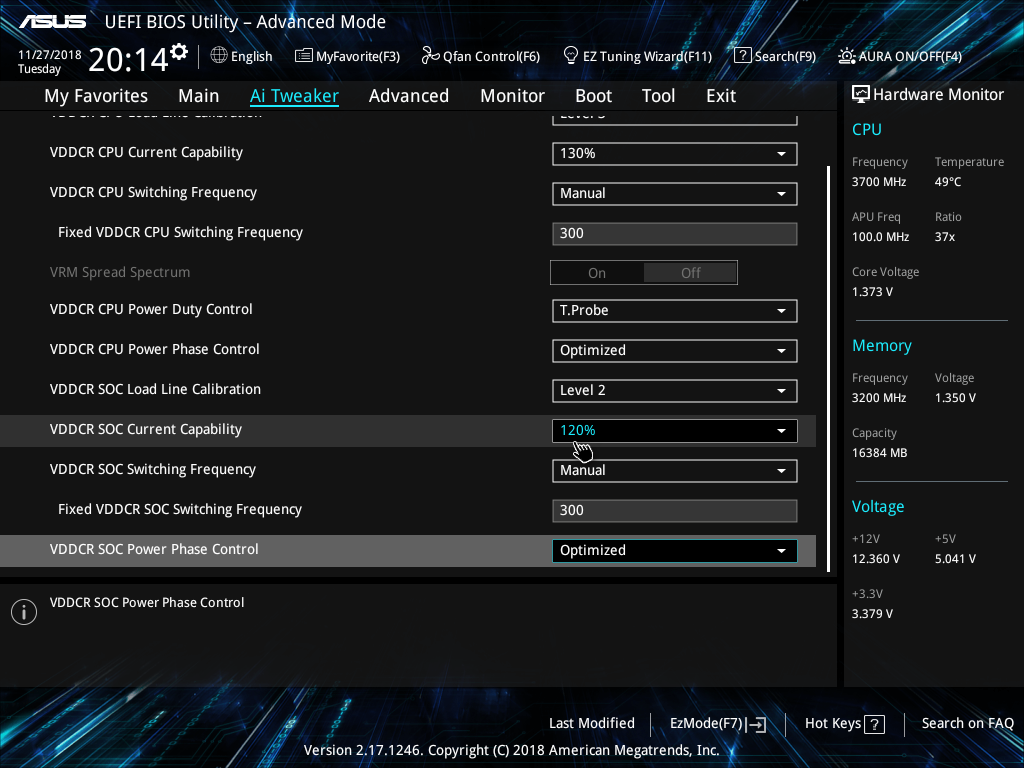The height and width of the screenshot is (768, 1024).
Task: Click Fixed VDDCR SOC Switching Frequency field
Action: tap(675, 511)
